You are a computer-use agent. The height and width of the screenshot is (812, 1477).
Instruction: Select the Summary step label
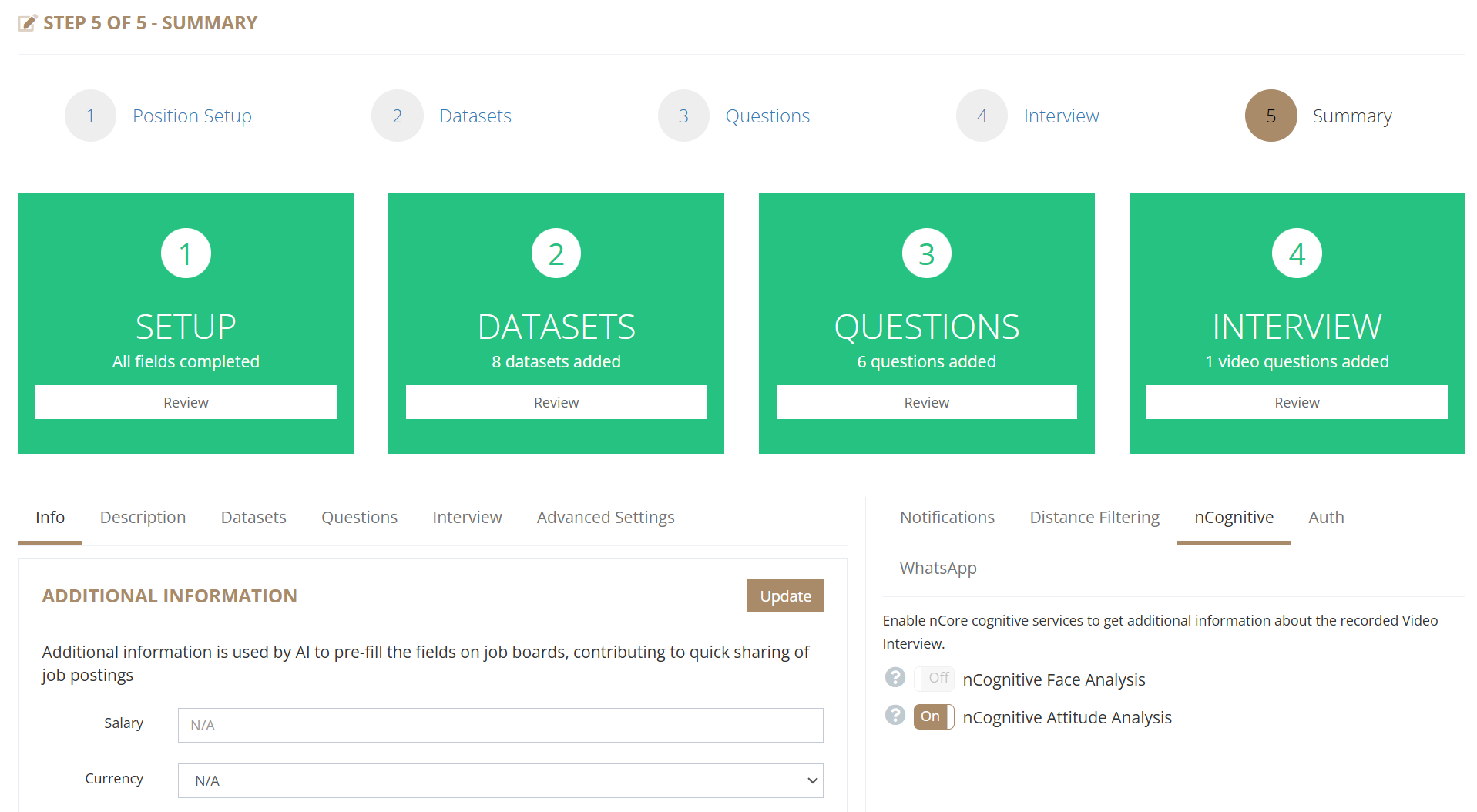[x=1352, y=116]
